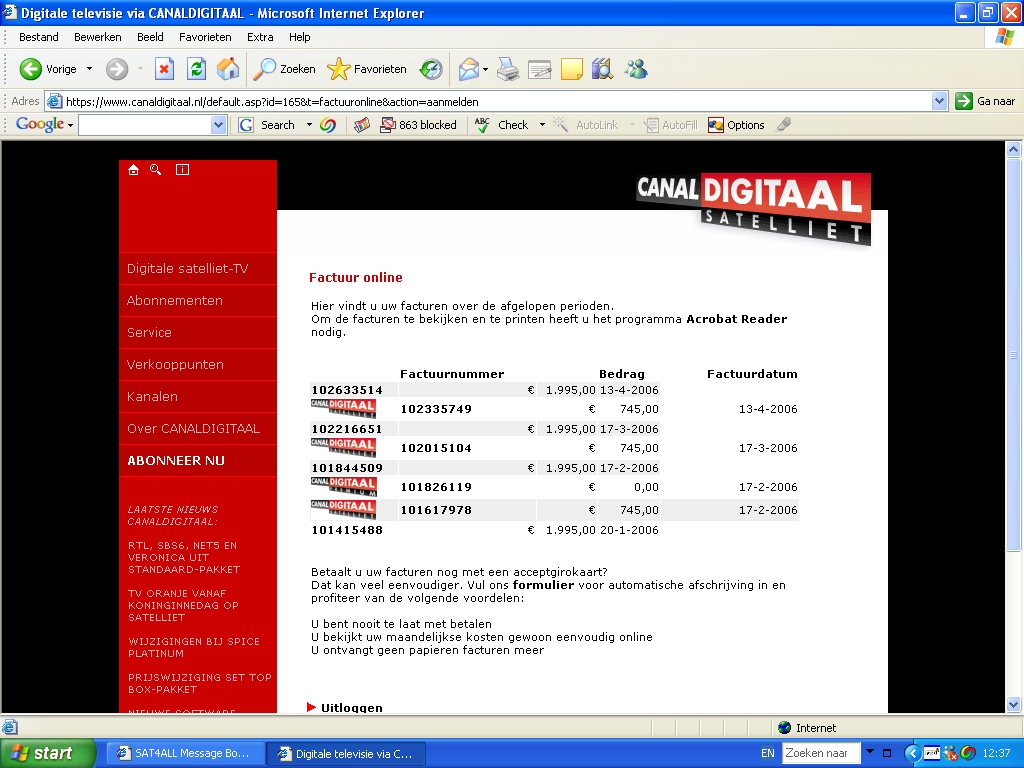Open the Favorieten star panel
The width and height of the screenshot is (1024, 768).
(x=366, y=69)
